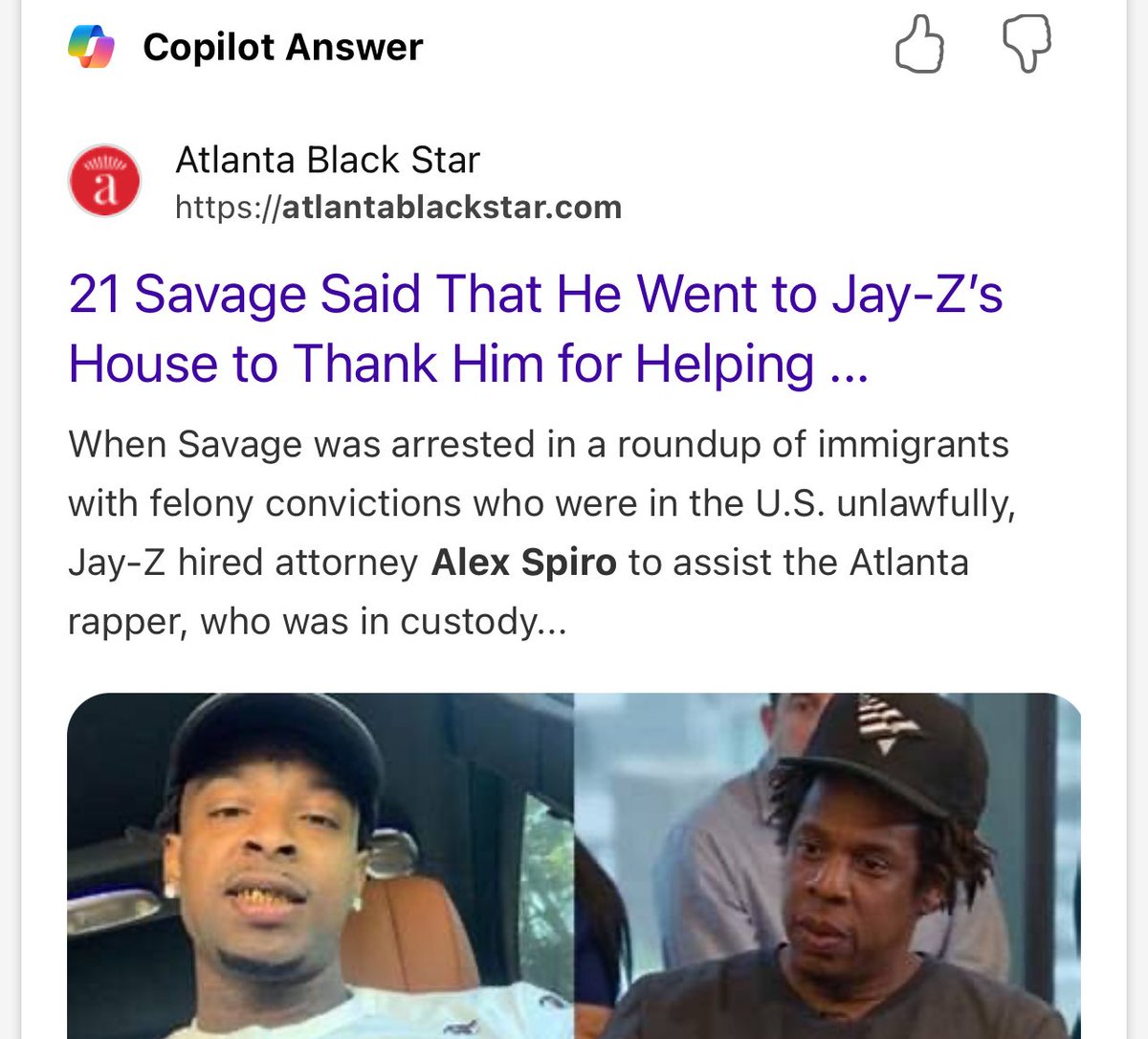The width and height of the screenshot is (1148, 1039).
Task: Click the bold 'Alex Spiro' name
Action: click(x=523, y=562)
